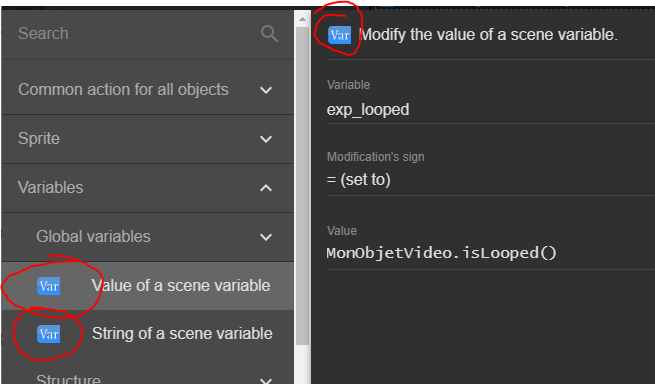Click the Structure chevron arrow
Viewport: 655px width, 384px height.
tap(266, 380)
